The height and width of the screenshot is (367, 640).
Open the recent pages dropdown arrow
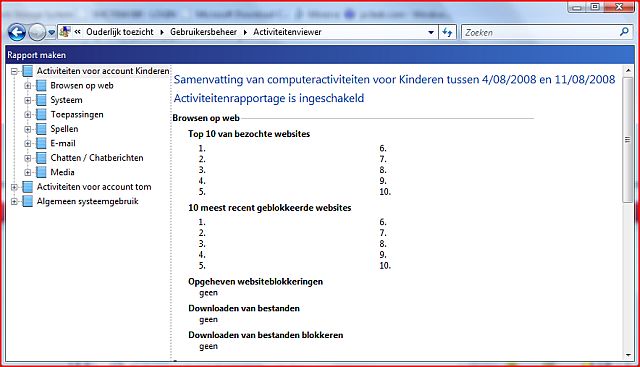51,33
